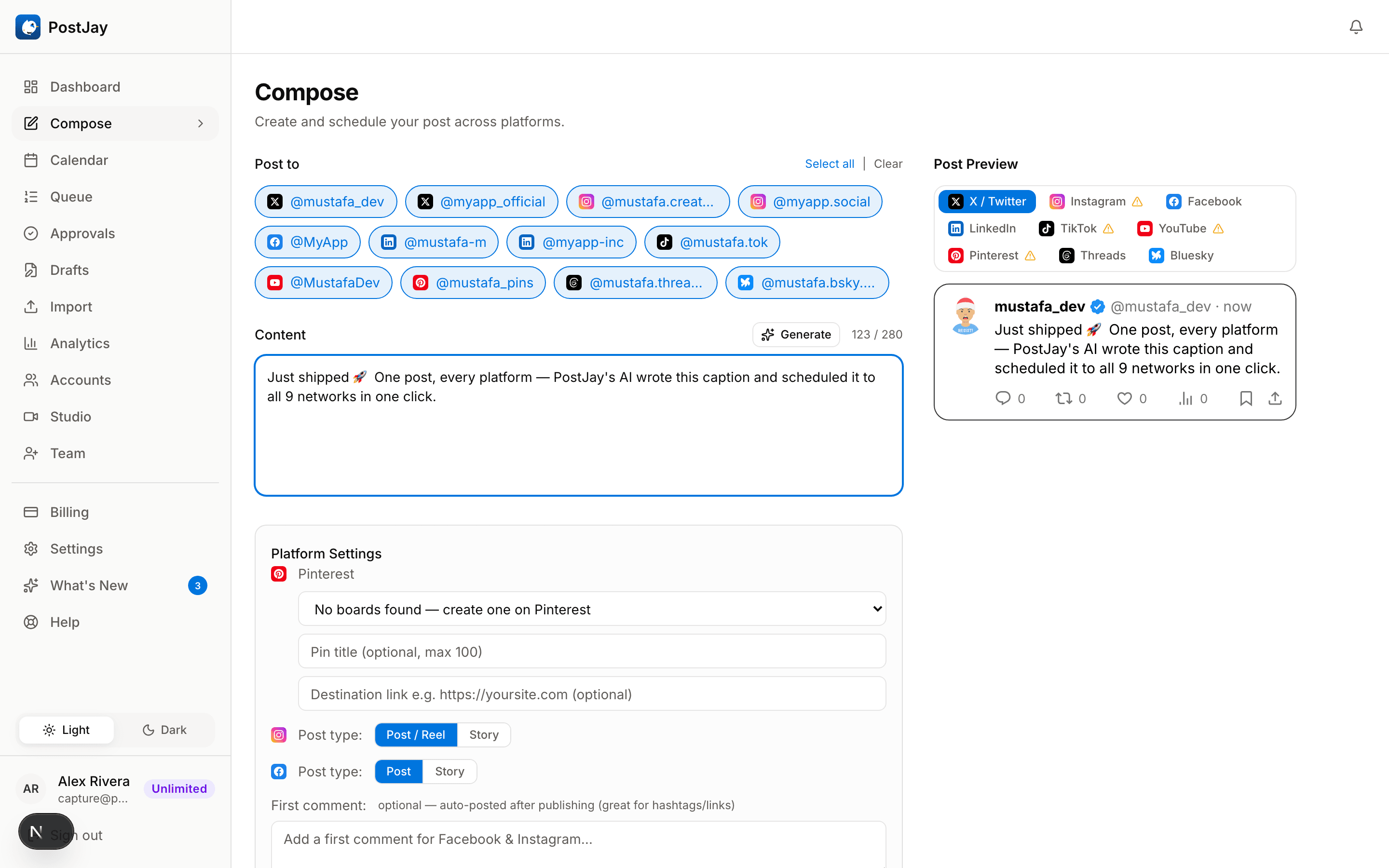Open Drafts in the sidebar
The image size is (1389, 868).
click(115, 271)
